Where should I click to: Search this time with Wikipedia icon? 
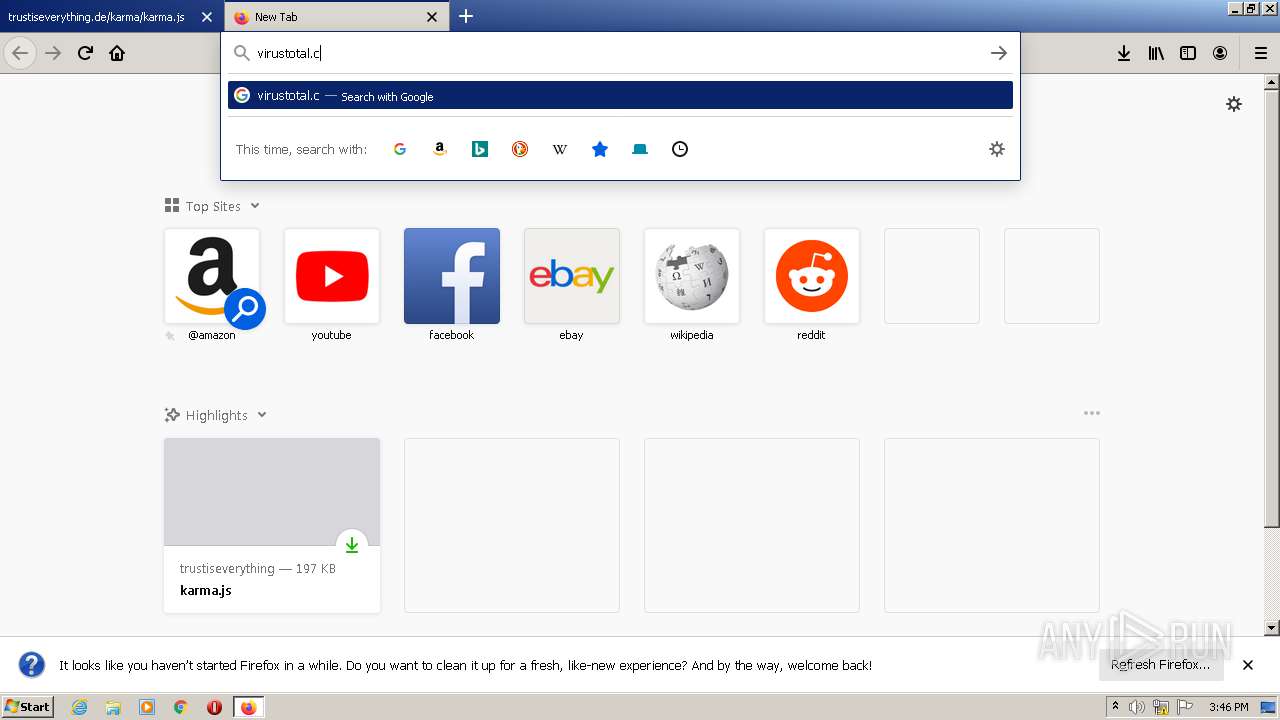coord(560,149)
